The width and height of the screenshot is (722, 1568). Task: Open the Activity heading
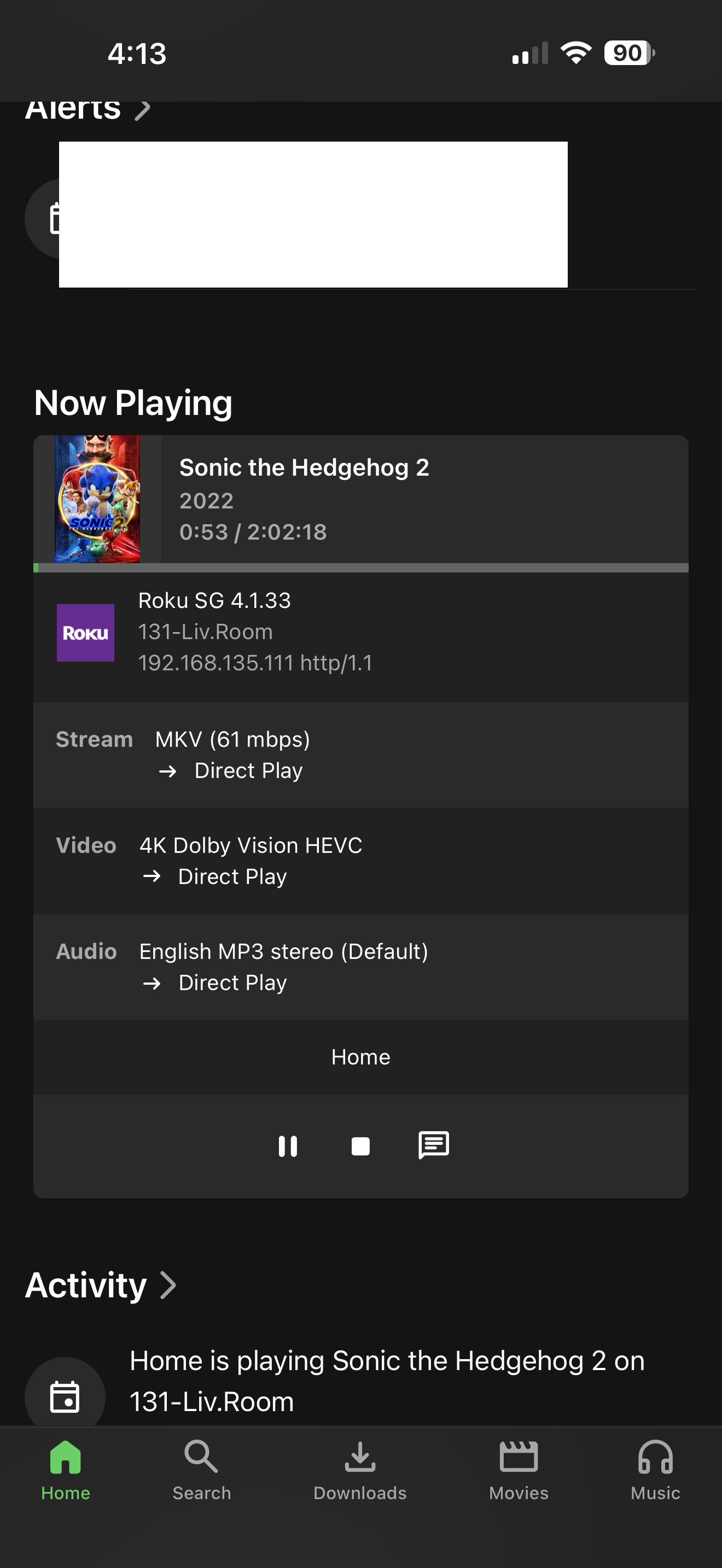[x=86, y=1285]
